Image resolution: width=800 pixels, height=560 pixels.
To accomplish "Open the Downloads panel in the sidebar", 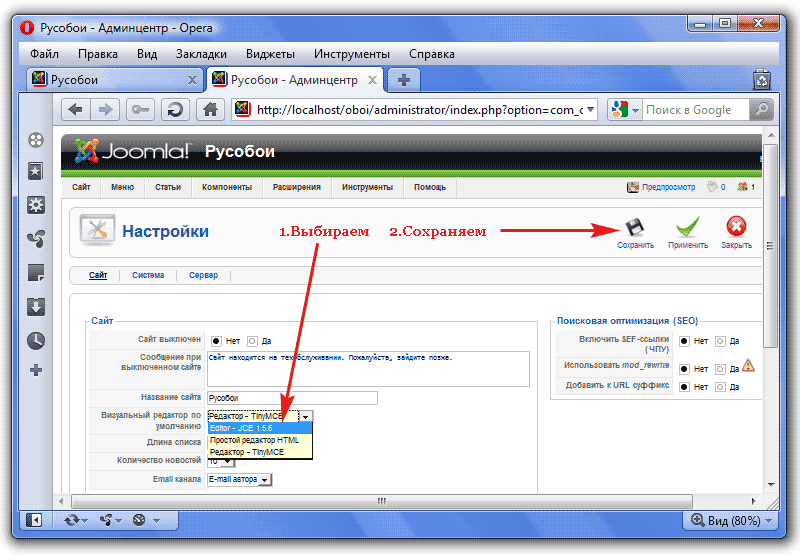I will (36, 306).
